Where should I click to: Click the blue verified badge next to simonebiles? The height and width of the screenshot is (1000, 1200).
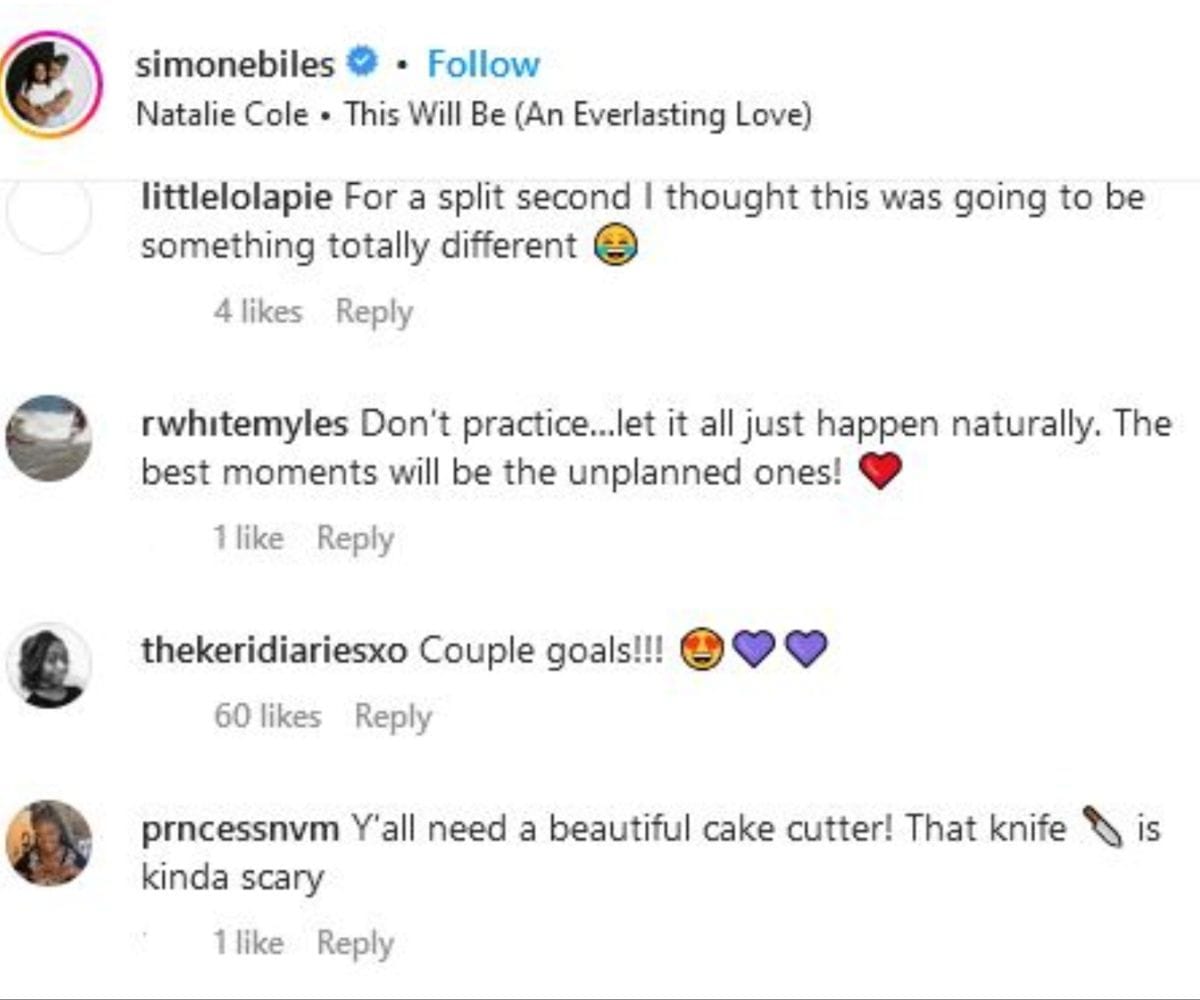360,62
